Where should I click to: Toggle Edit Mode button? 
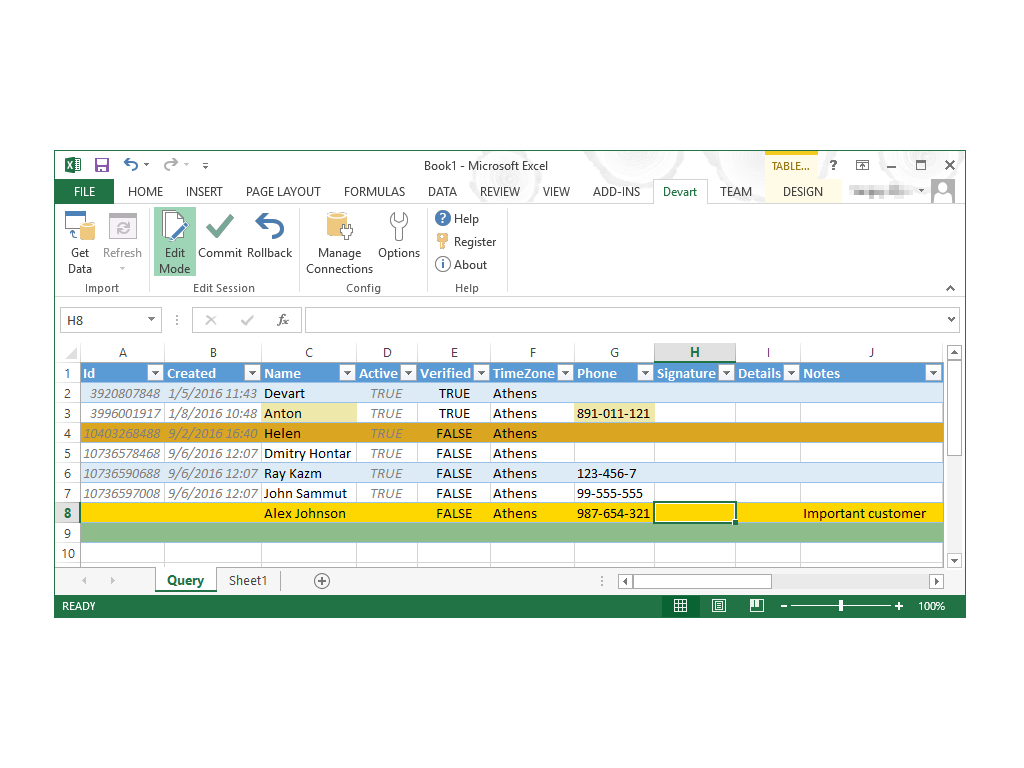click(174, 242)
